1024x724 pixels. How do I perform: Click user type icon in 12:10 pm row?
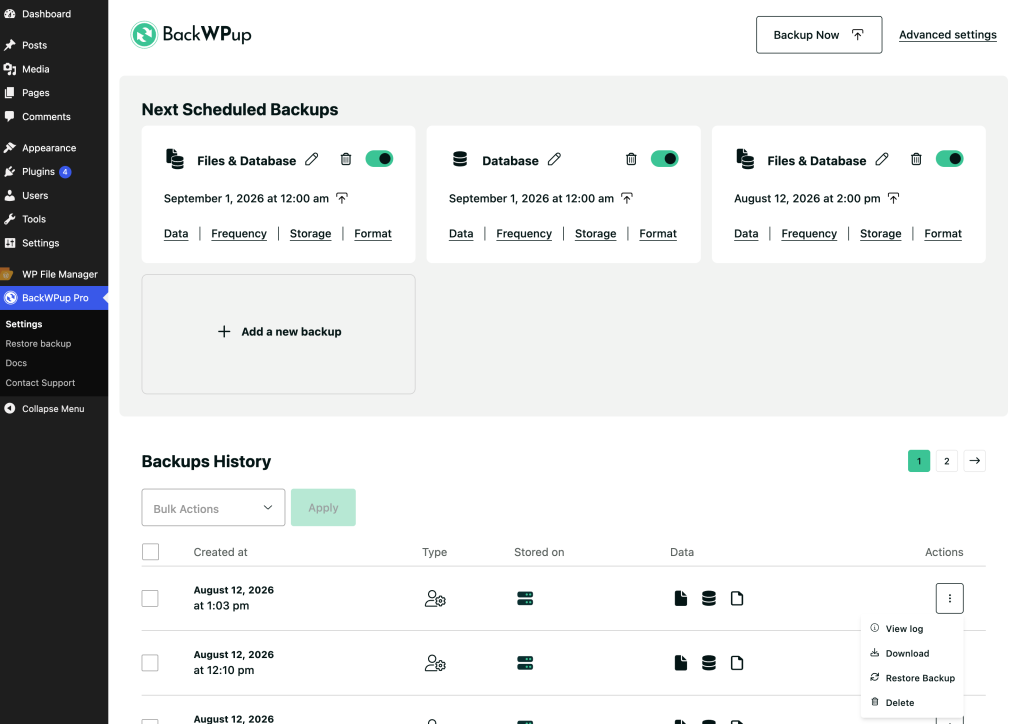click(x=435, y=663)
